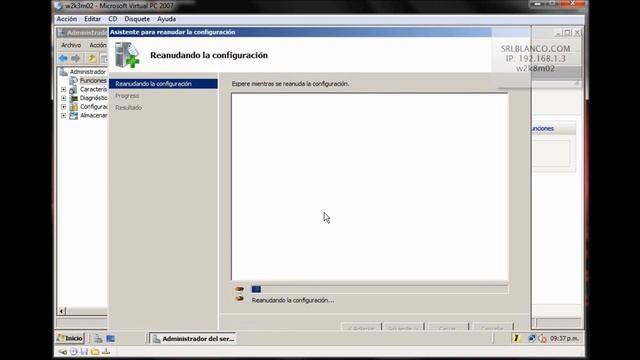640x360 pixels.
Task: Select the Resultado wizard step
Action: click(x=128, y=107)
